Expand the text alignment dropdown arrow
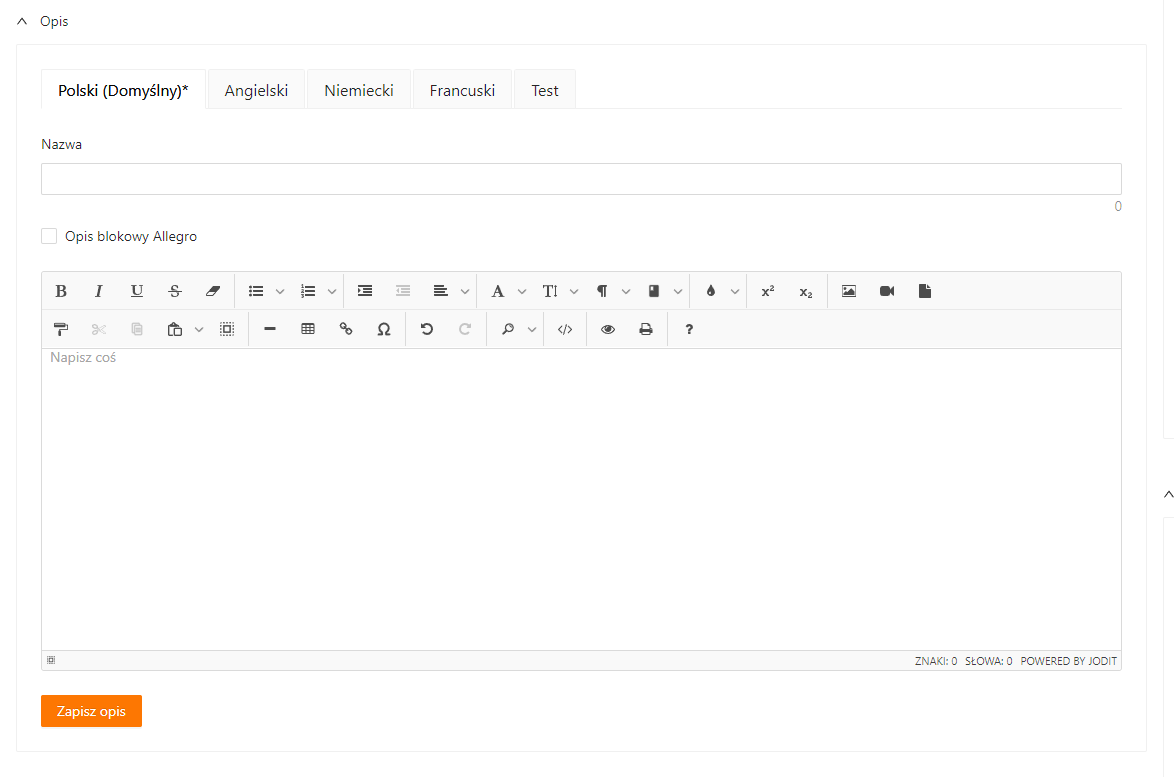The image size is (1174, 777). pyautogui.click(x=465, y=292)
